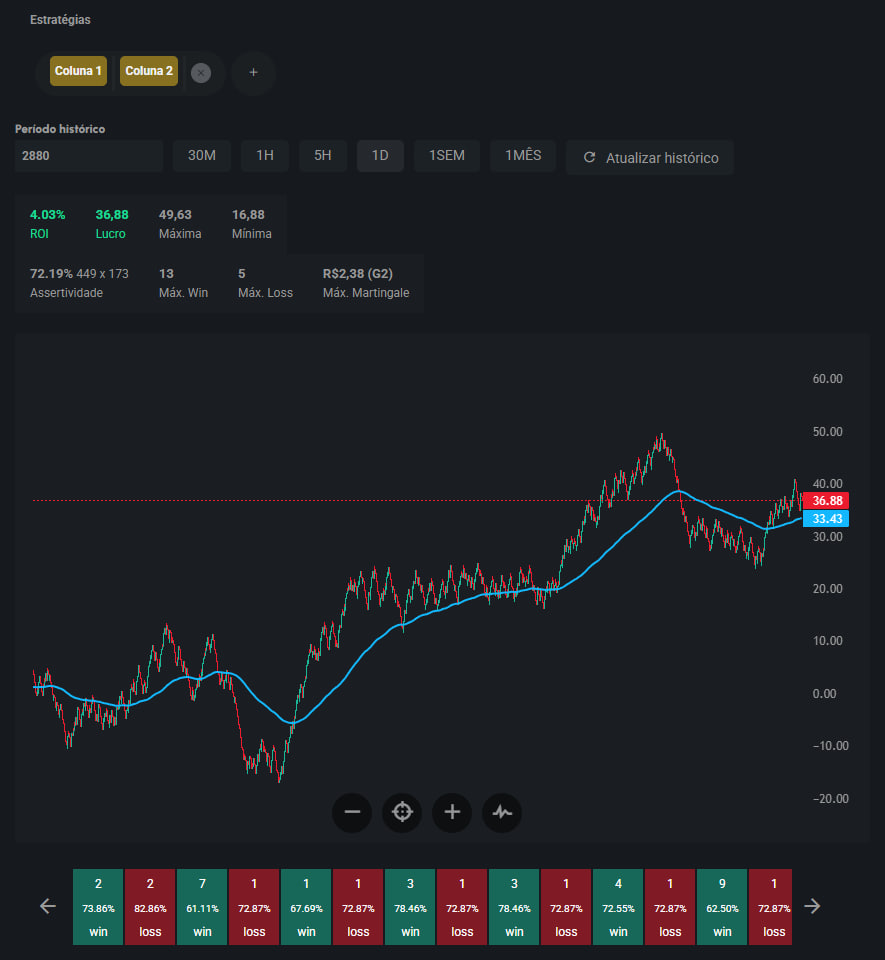The image size is (885, 960).
Task: Click Atualizar histórico button
Action: (x=650, y=158)
